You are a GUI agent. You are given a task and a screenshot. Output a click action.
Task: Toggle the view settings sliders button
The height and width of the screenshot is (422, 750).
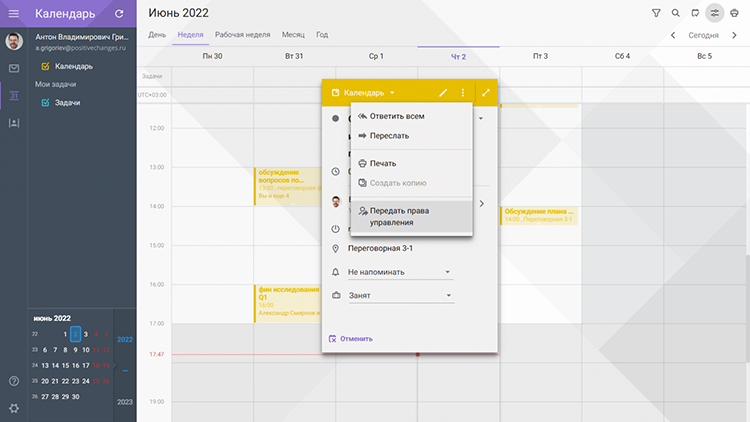714,13
